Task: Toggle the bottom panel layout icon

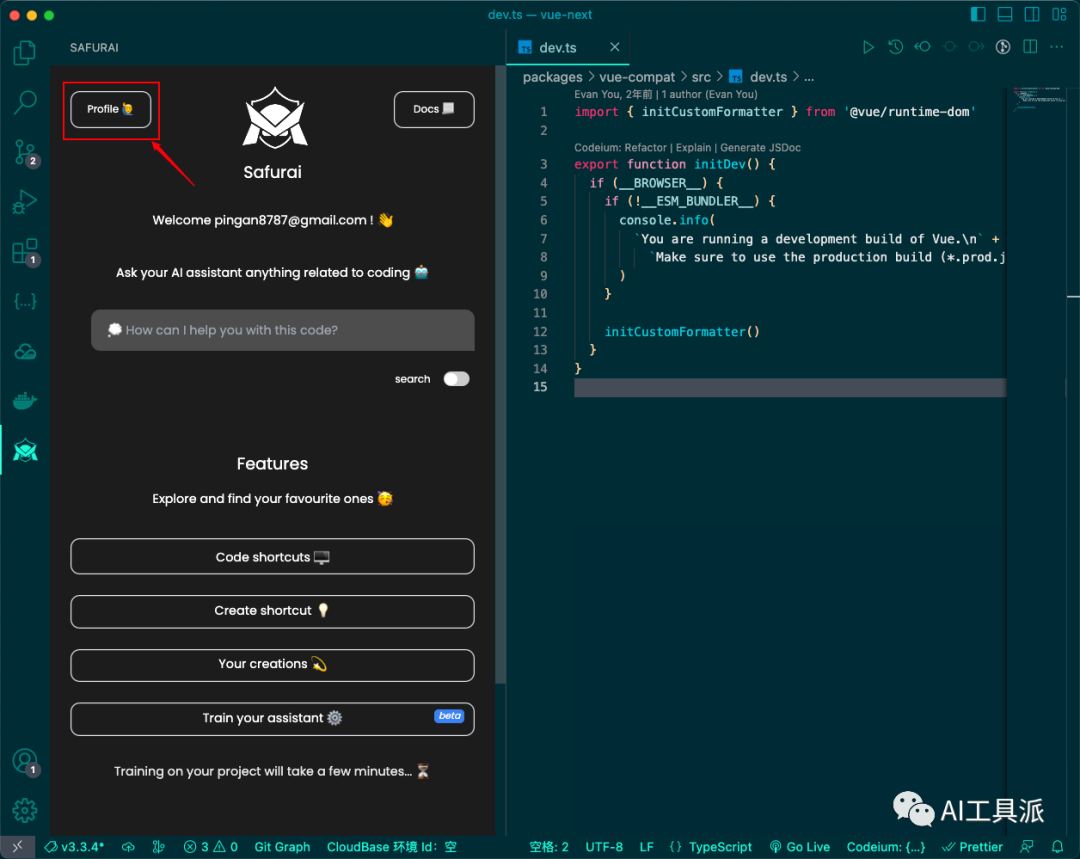Action: pyautogui.click(x=1005, y=14)
